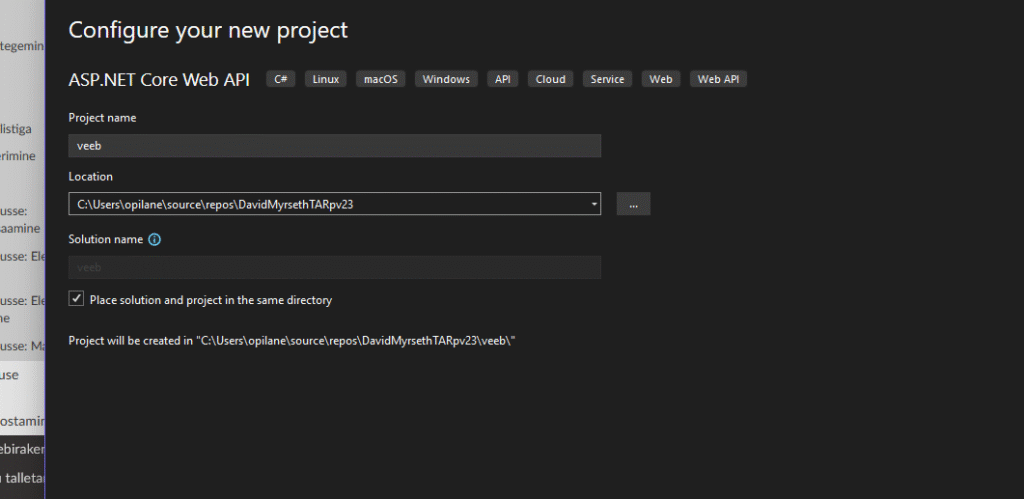Click the 'Configure your new project' heading
Screen dimensions: 1024x499
[208, 30]
